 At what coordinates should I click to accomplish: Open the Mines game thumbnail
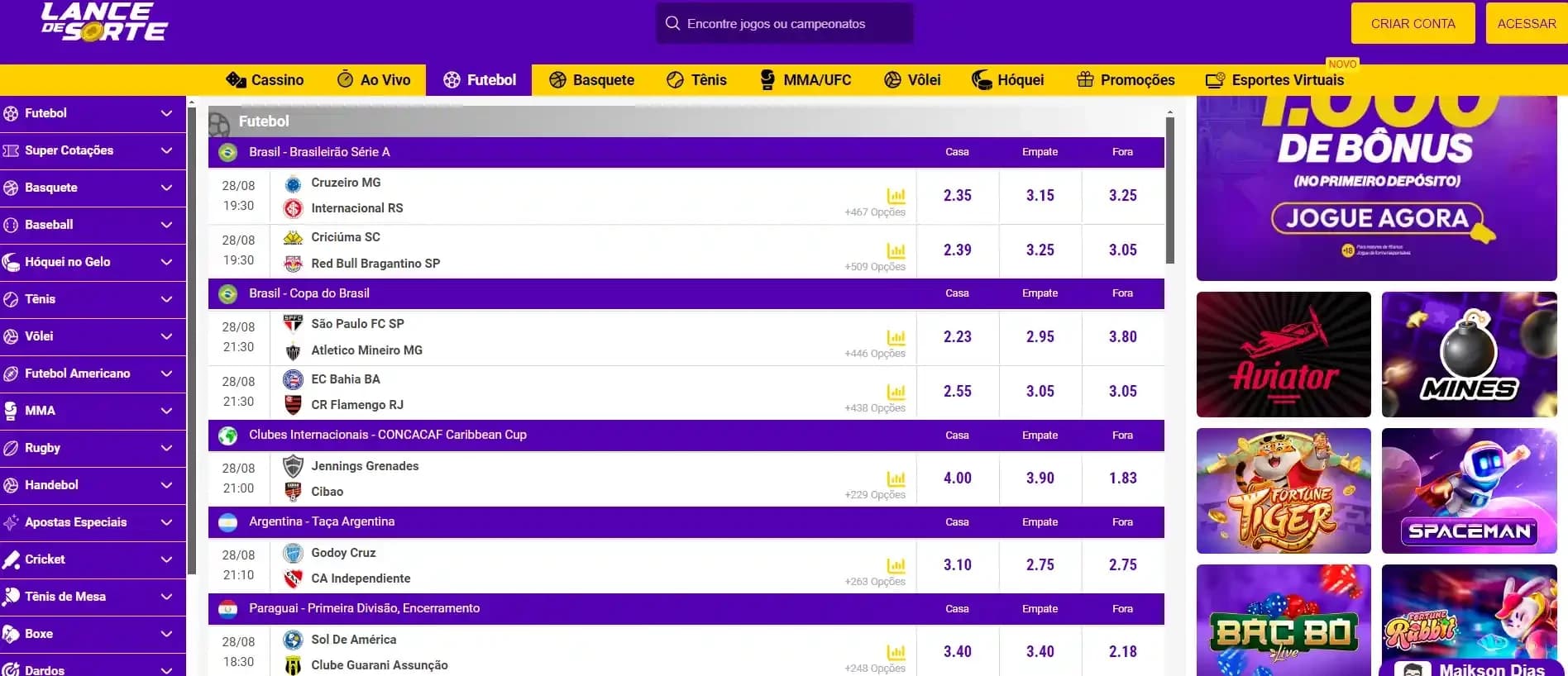point(1470,355)
